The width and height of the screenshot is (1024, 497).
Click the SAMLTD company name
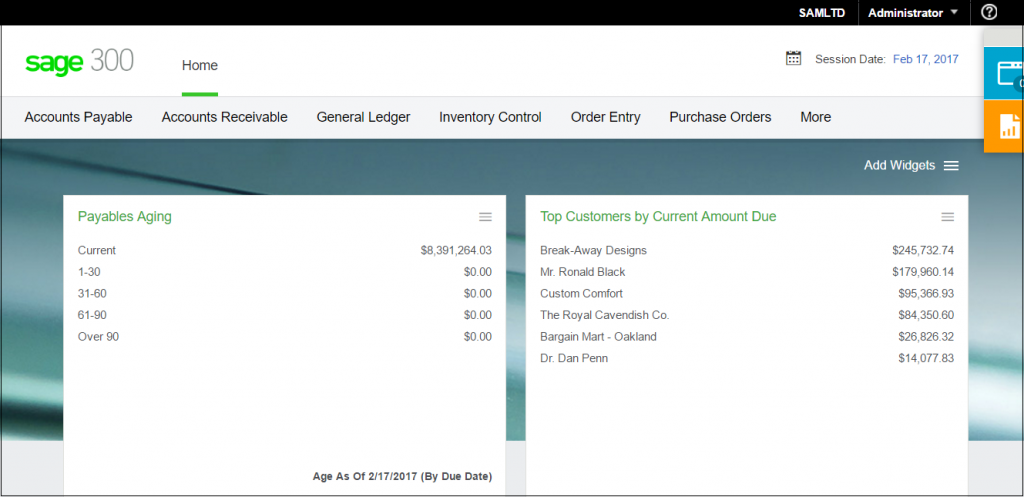(822, 13)
